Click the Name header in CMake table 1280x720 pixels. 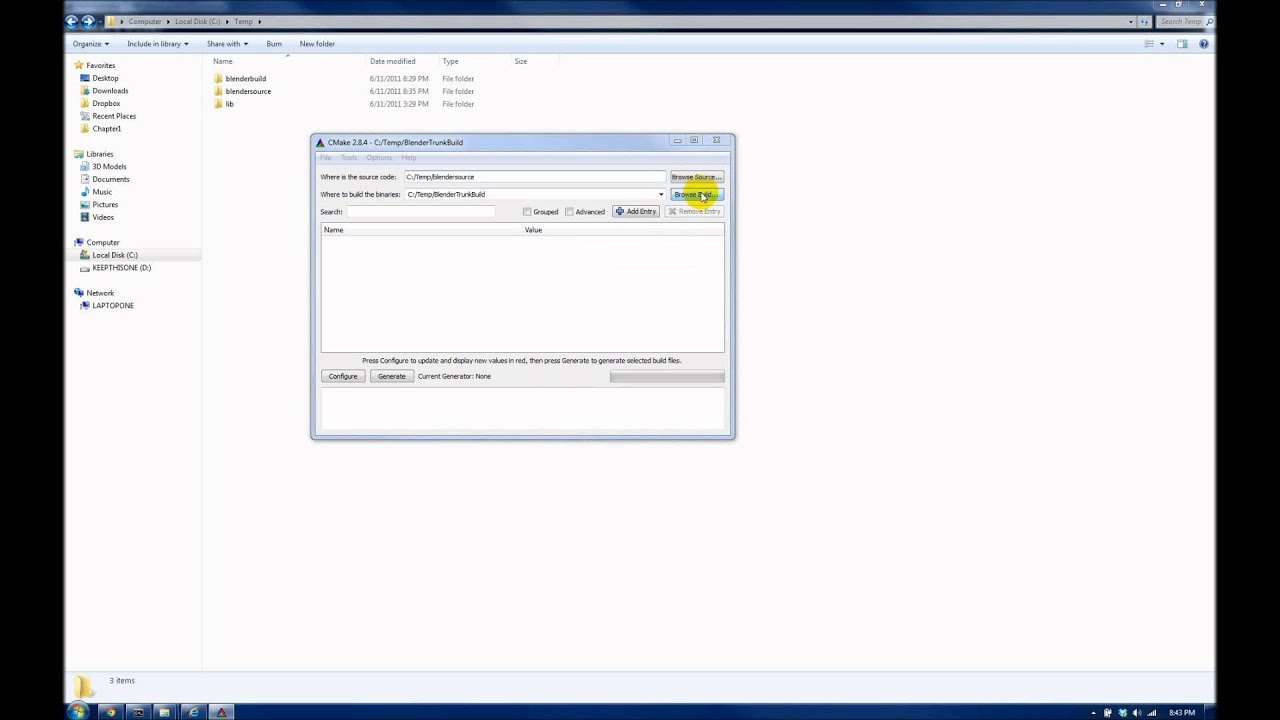pos(421,230)
